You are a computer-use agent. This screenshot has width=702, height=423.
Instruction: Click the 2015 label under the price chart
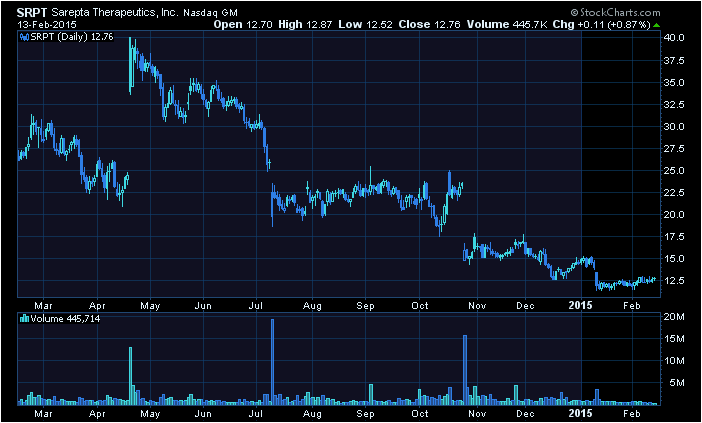pyautogui.click(x=580, y=305)
